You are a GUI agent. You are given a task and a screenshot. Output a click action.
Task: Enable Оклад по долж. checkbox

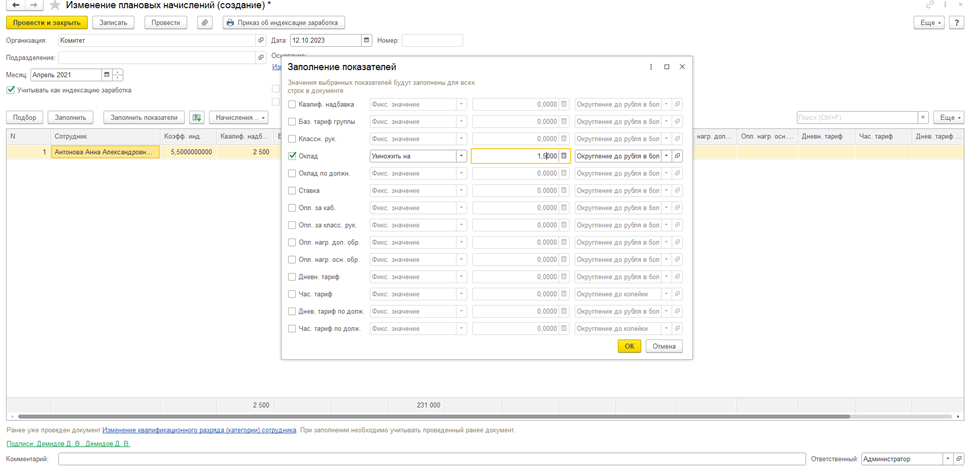(292, 173)
